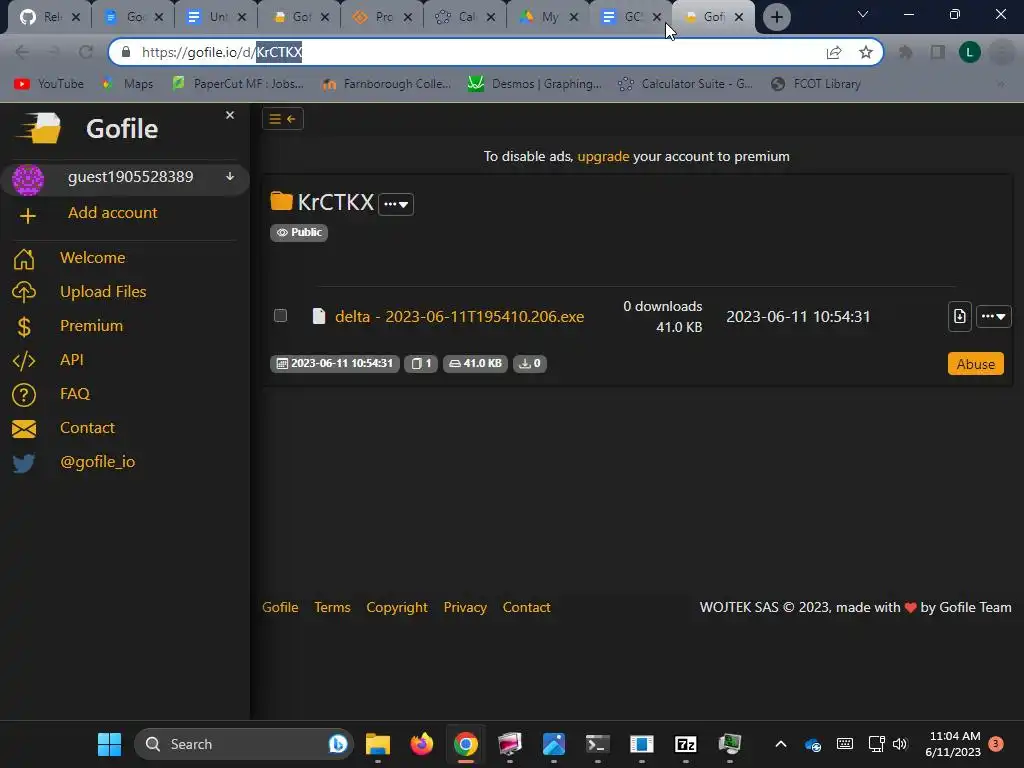Open the YouTube bookmark

point(49,84)
